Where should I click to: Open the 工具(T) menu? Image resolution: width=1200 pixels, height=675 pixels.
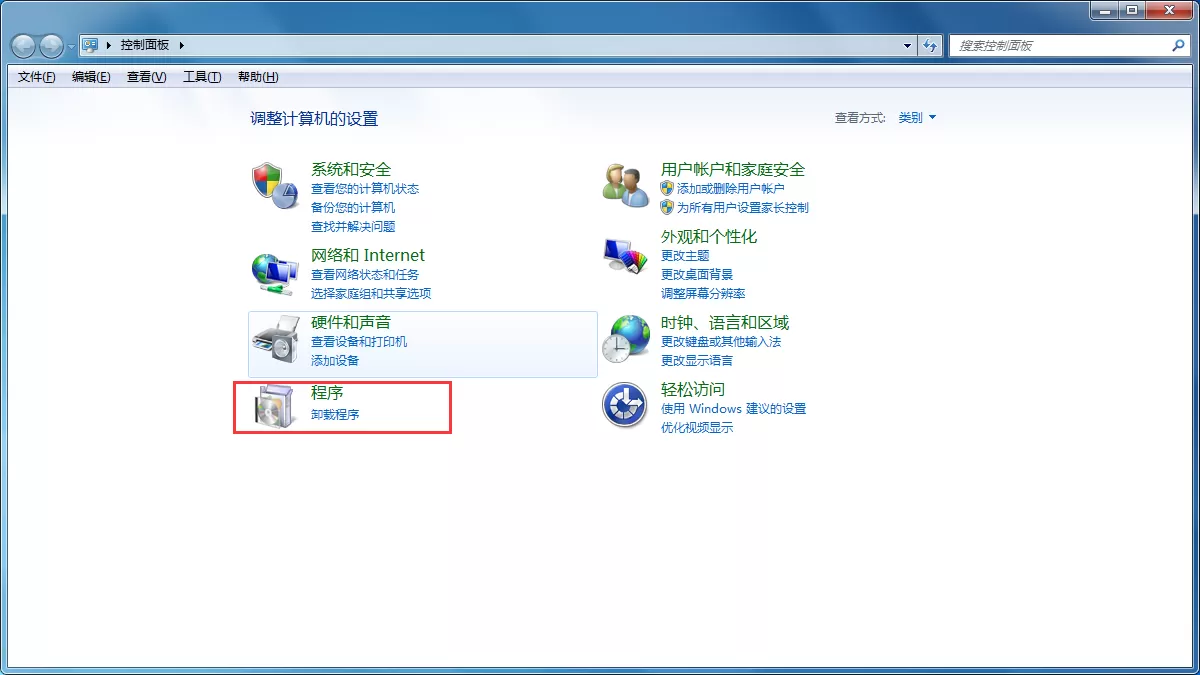(202, 77)
